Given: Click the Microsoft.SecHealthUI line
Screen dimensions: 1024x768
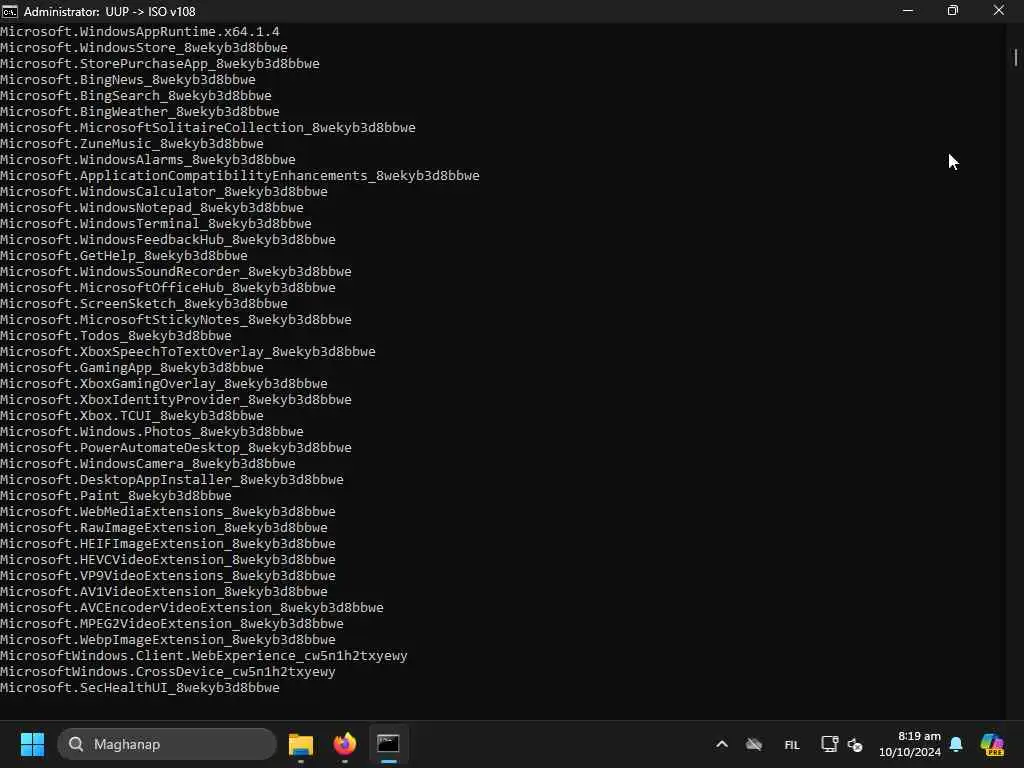Looking at the screenshot, I should 140,688.
